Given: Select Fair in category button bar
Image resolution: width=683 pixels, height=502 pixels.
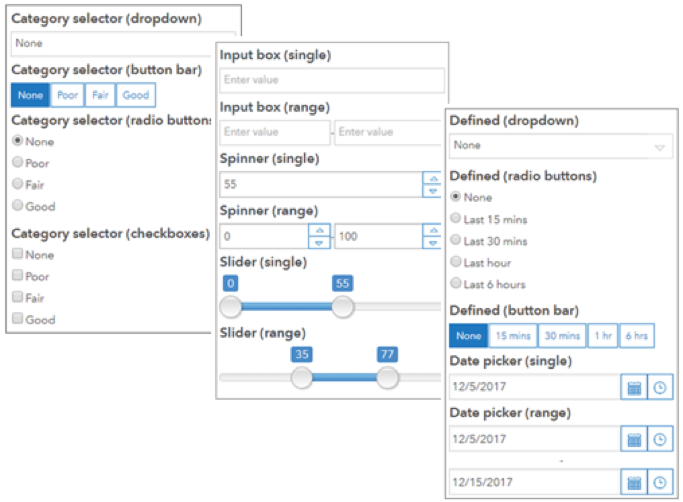Looking at the screenshot, I should [x=100, y=95].
